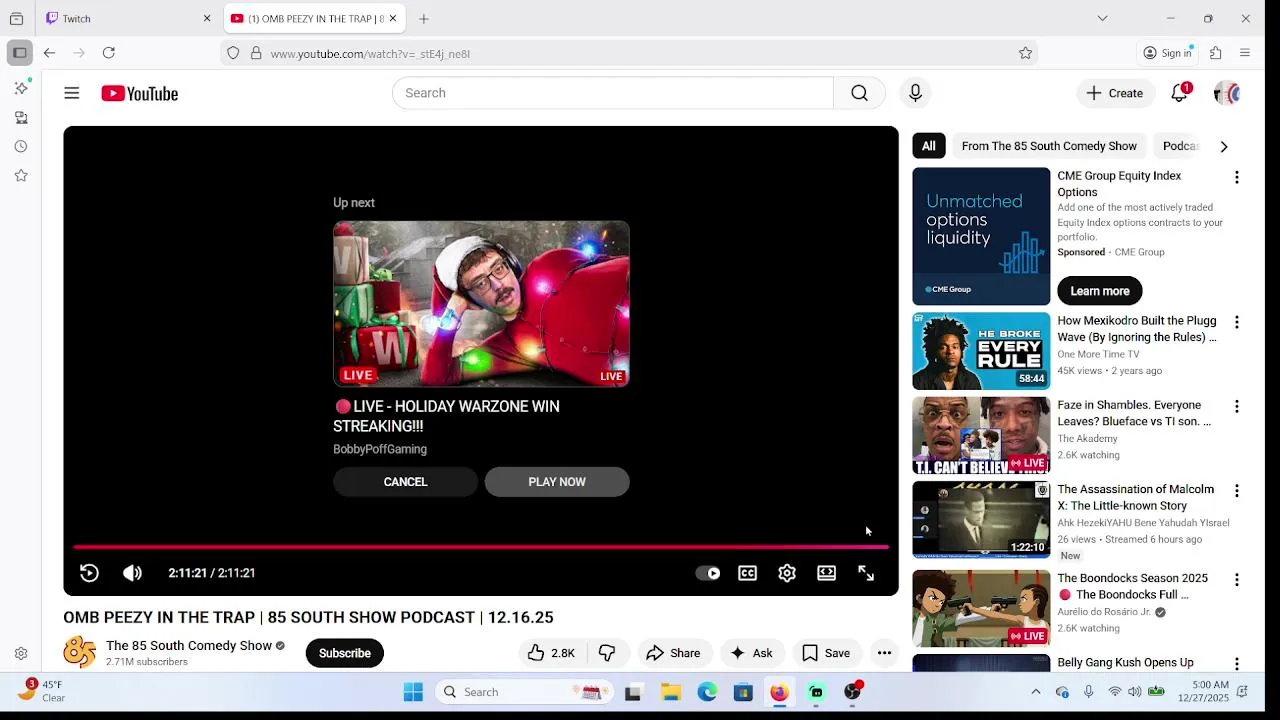
Task: Share the video
Action: [673, 653]
